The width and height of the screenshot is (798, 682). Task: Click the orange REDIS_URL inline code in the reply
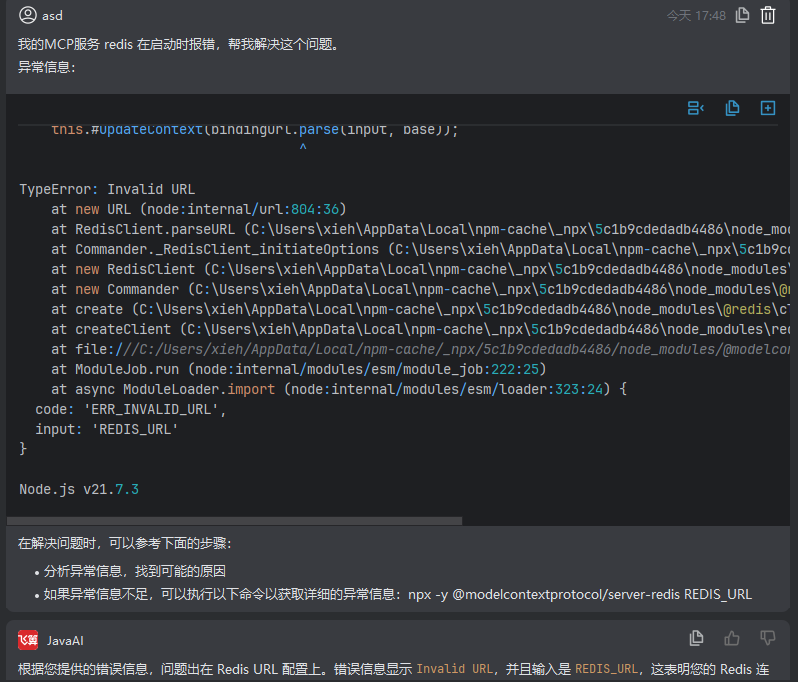[607, 668]
